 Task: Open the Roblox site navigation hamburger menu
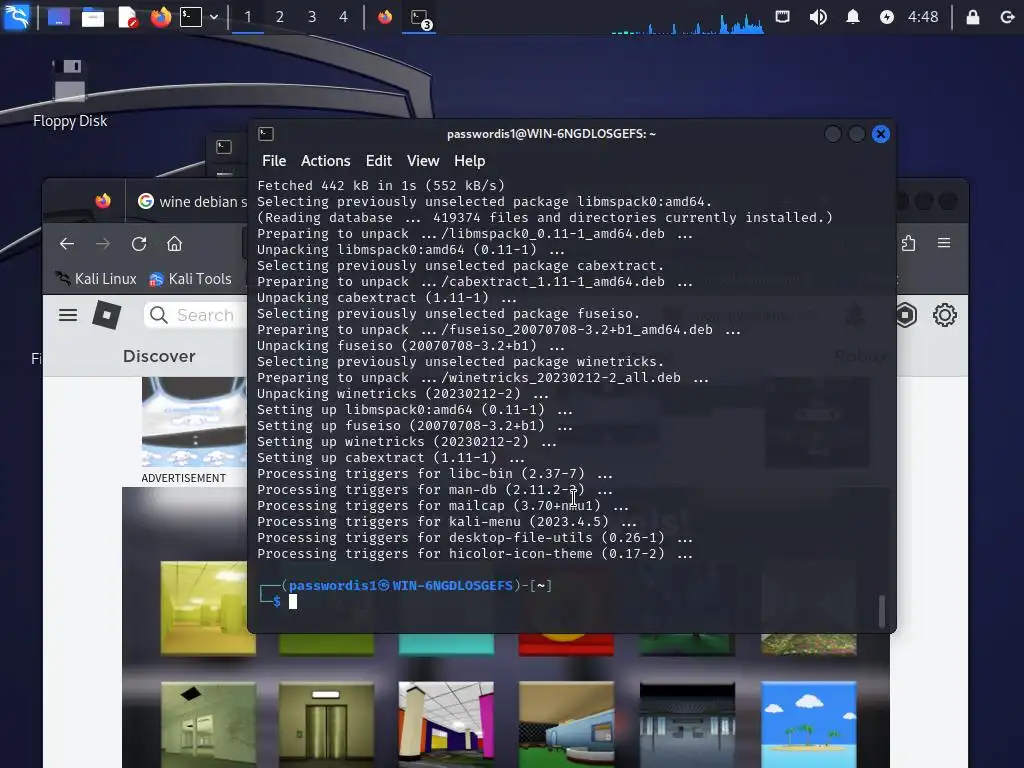pyautogui.click(x=68, y=315)
